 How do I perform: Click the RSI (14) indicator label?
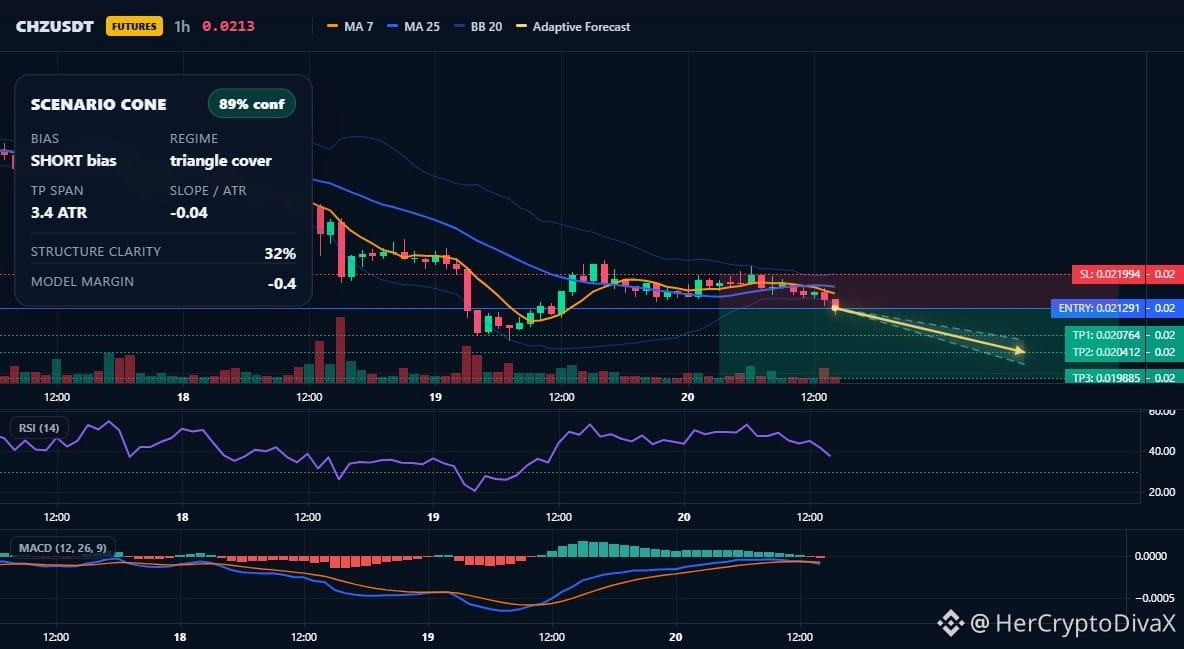[39, 428]
